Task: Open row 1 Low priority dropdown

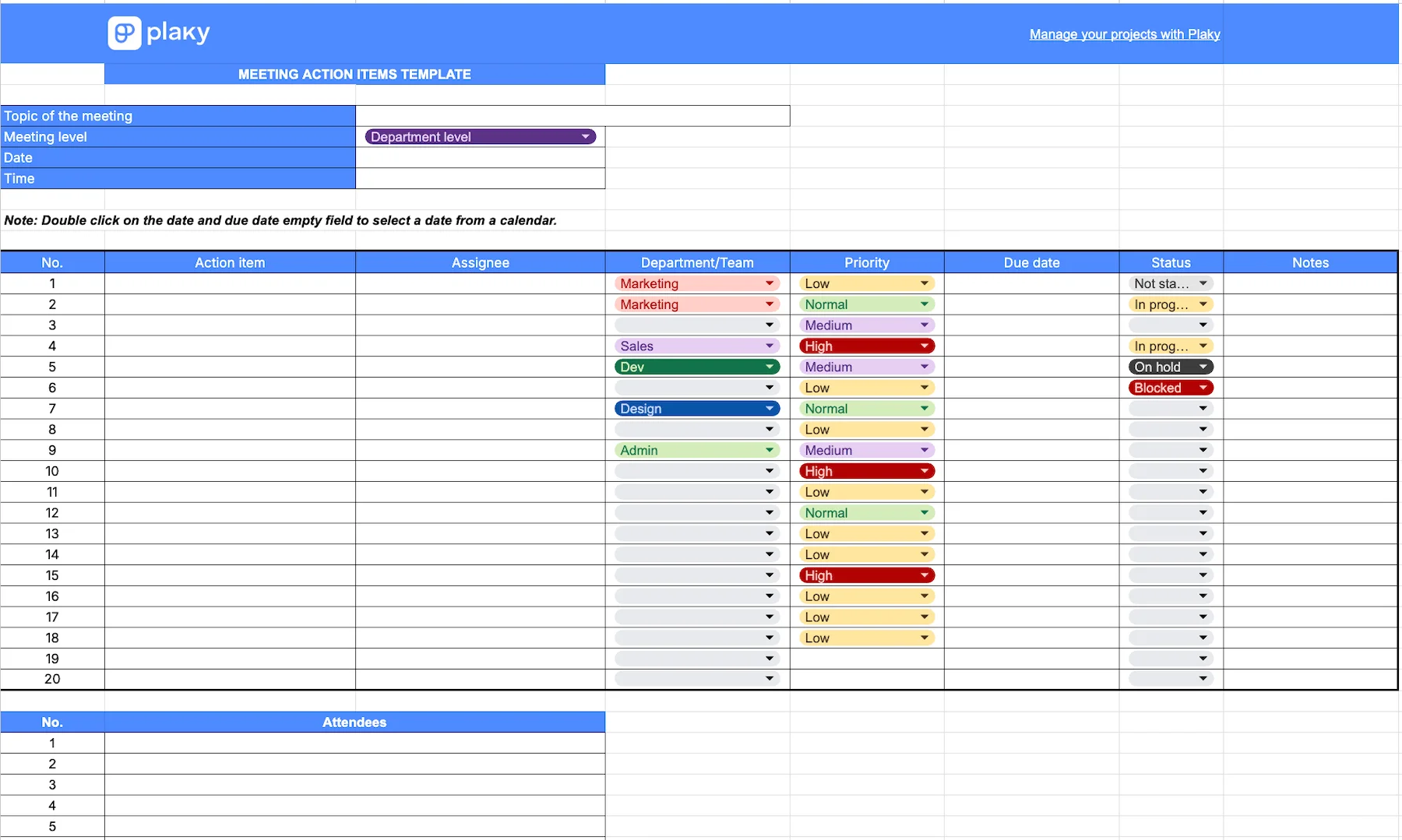Action: 867,283
